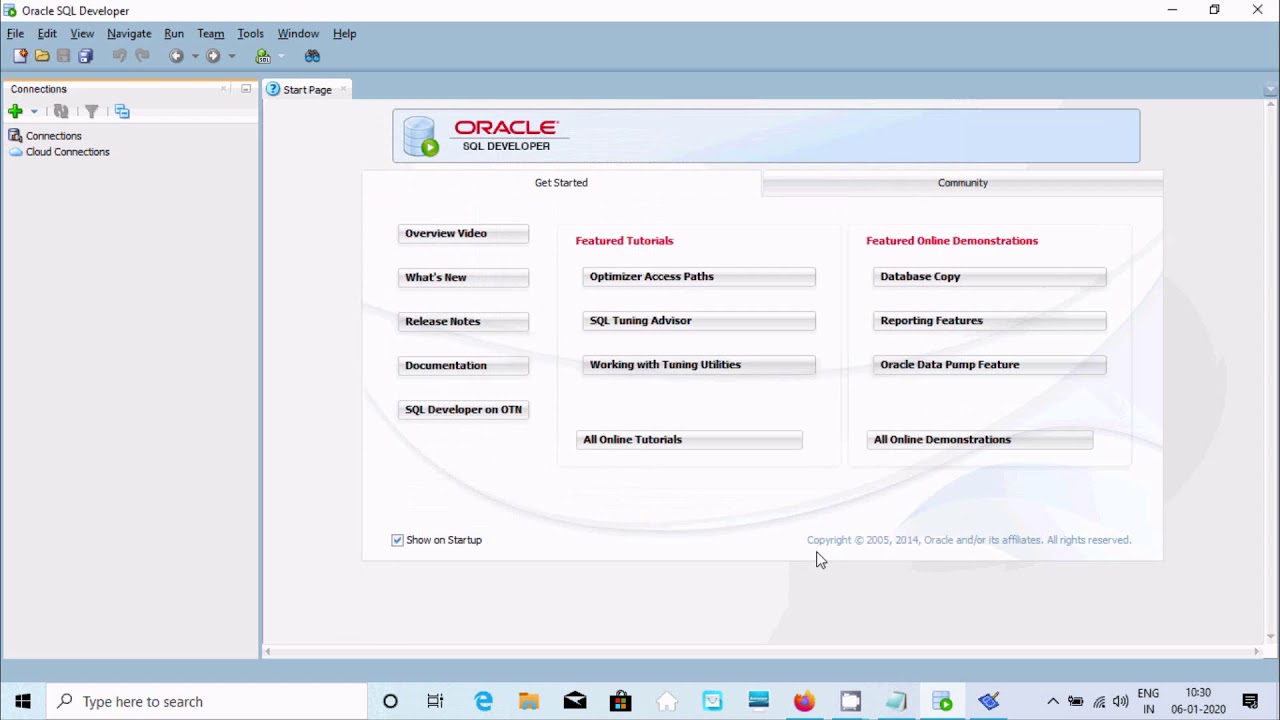Click the Back navigation arrow
The image size is (1280, 720).
(x=176, y=56)
